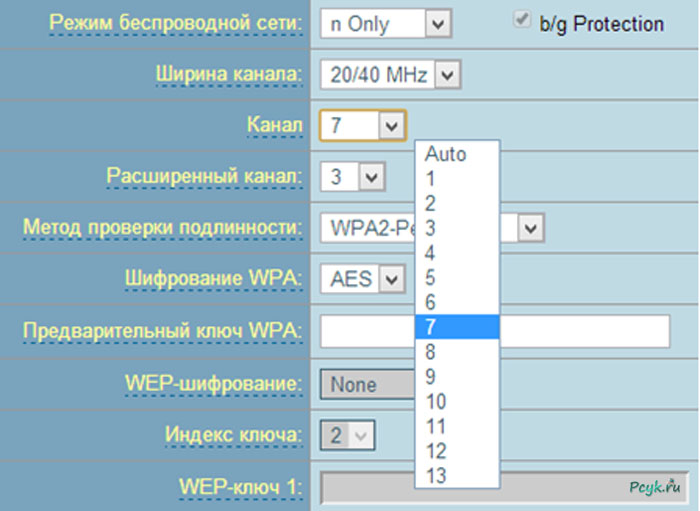The height and width of the screenshot is (511, 700).
Task: Select channel 12 in the list
Action: coord(457,451)
